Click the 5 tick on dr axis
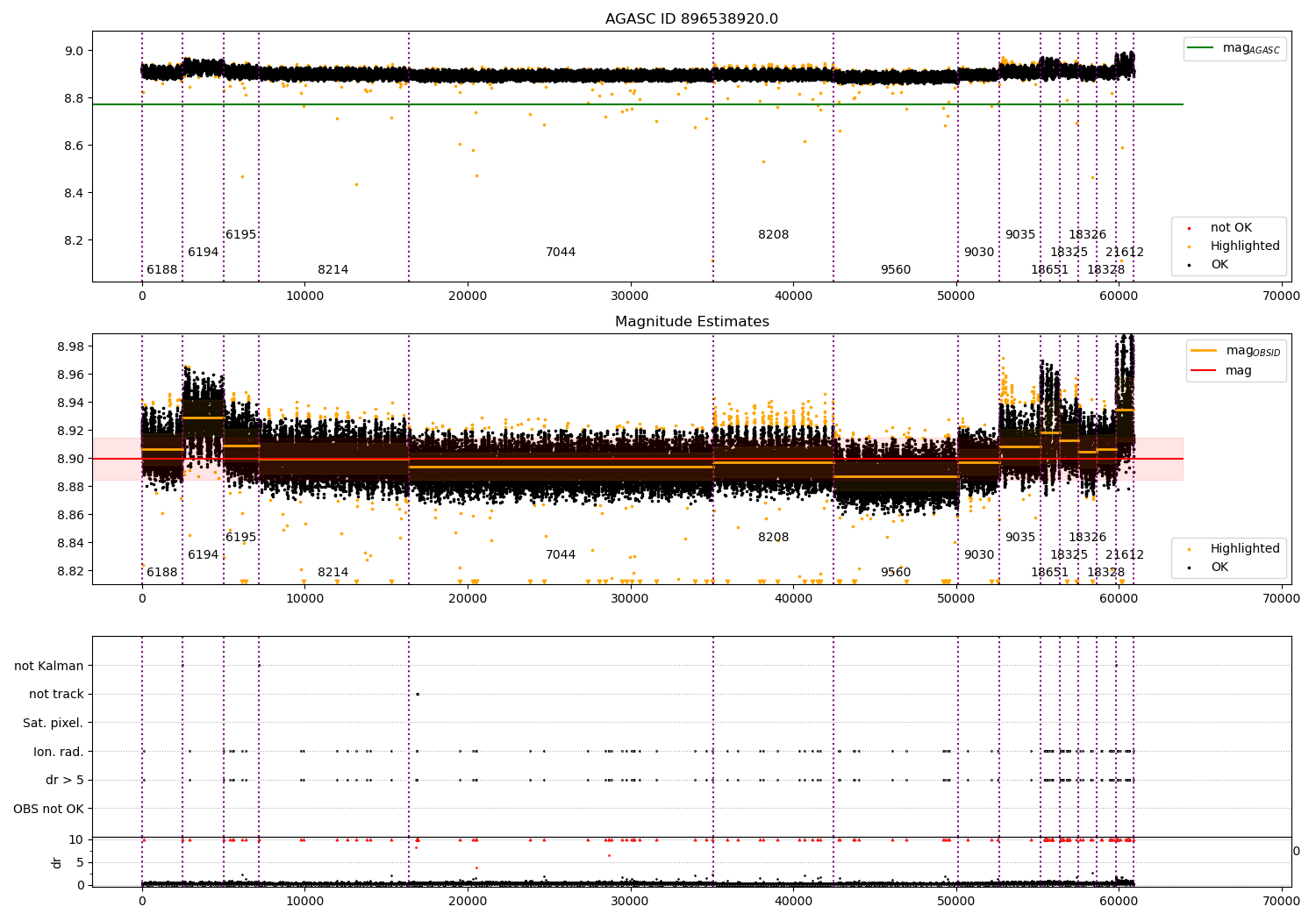The width and height of the screenshot is (1316, 921). [80, 862]
